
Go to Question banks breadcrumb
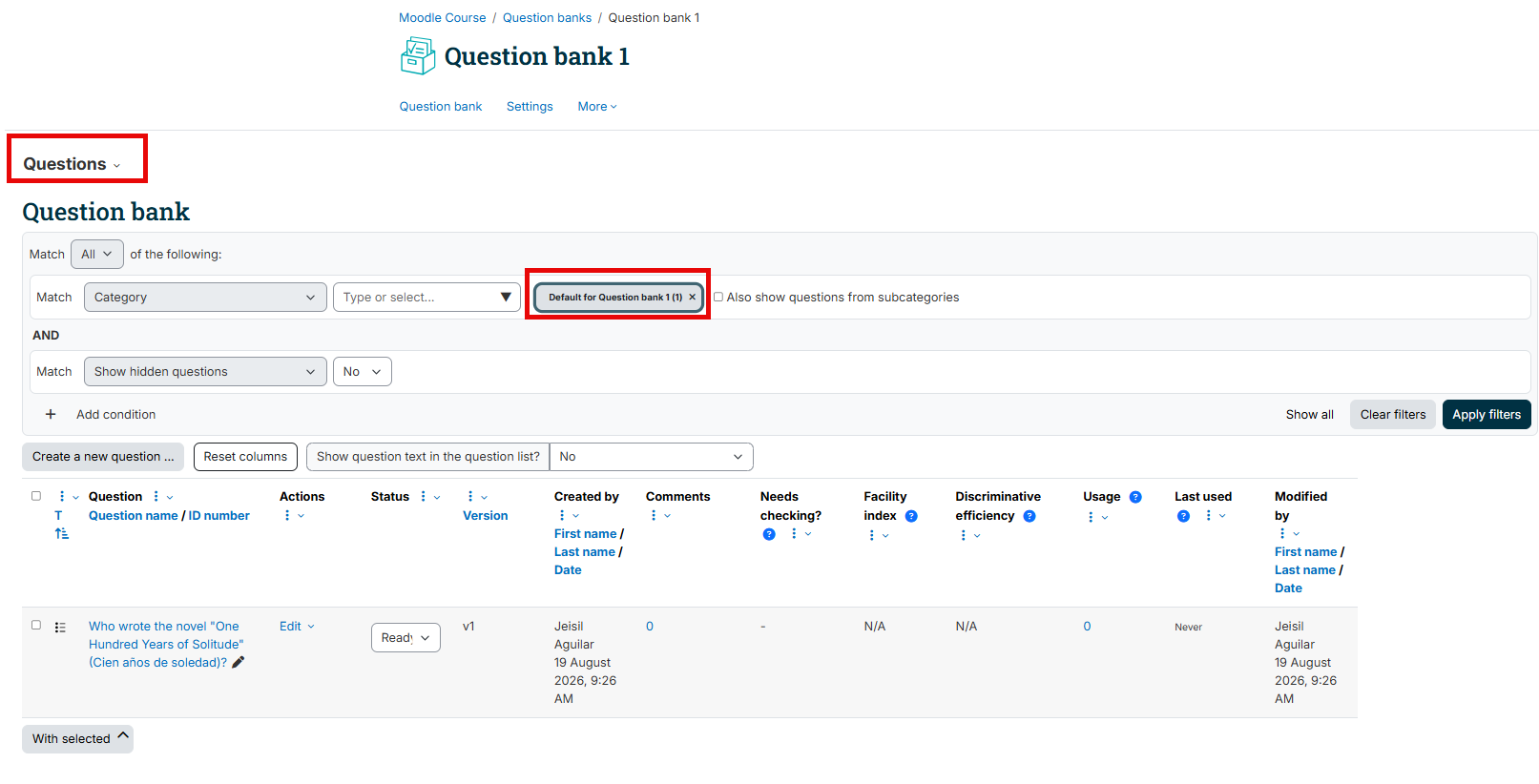(x=547, y=18)
